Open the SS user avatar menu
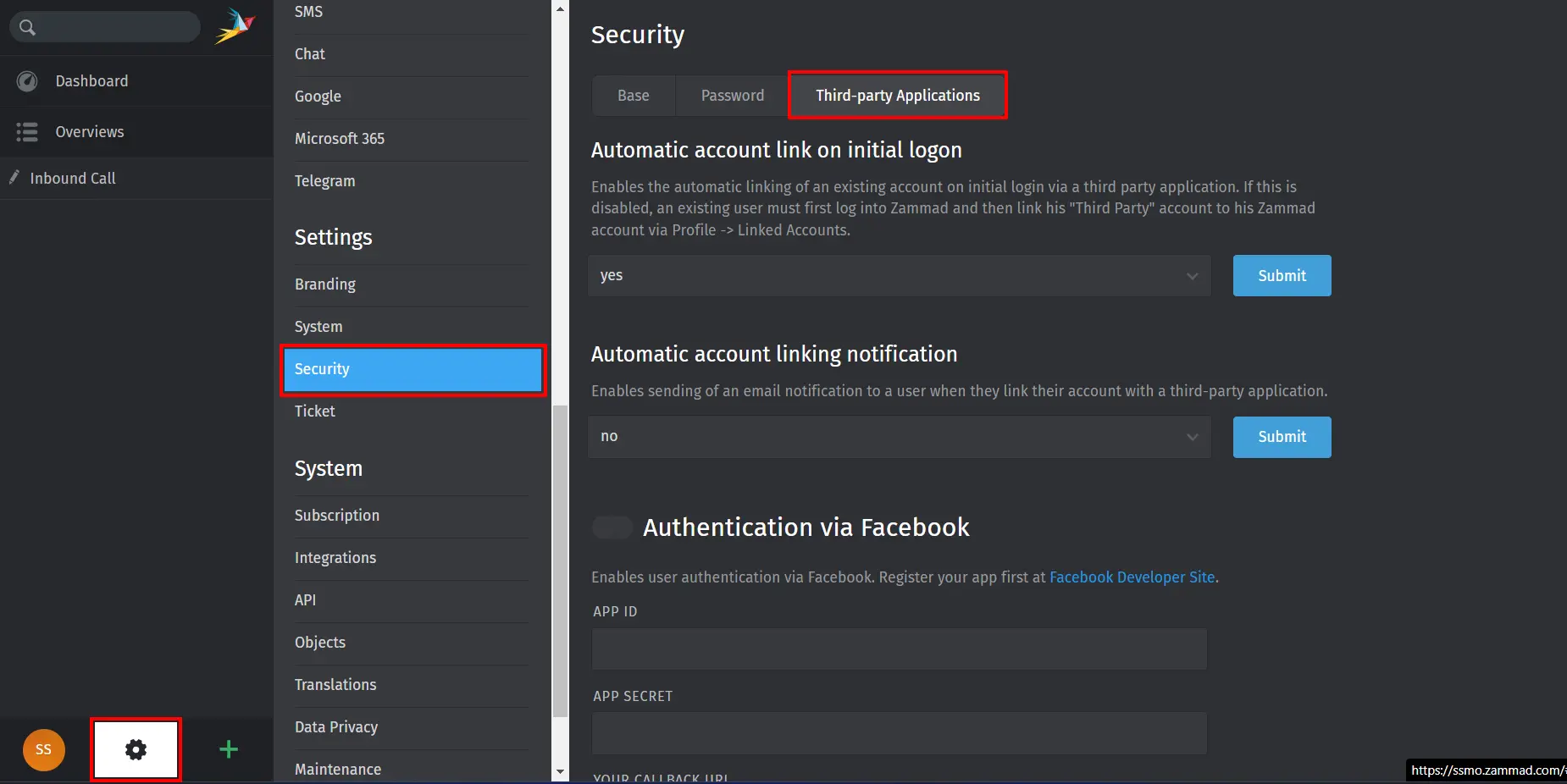 tap(43, 749)
